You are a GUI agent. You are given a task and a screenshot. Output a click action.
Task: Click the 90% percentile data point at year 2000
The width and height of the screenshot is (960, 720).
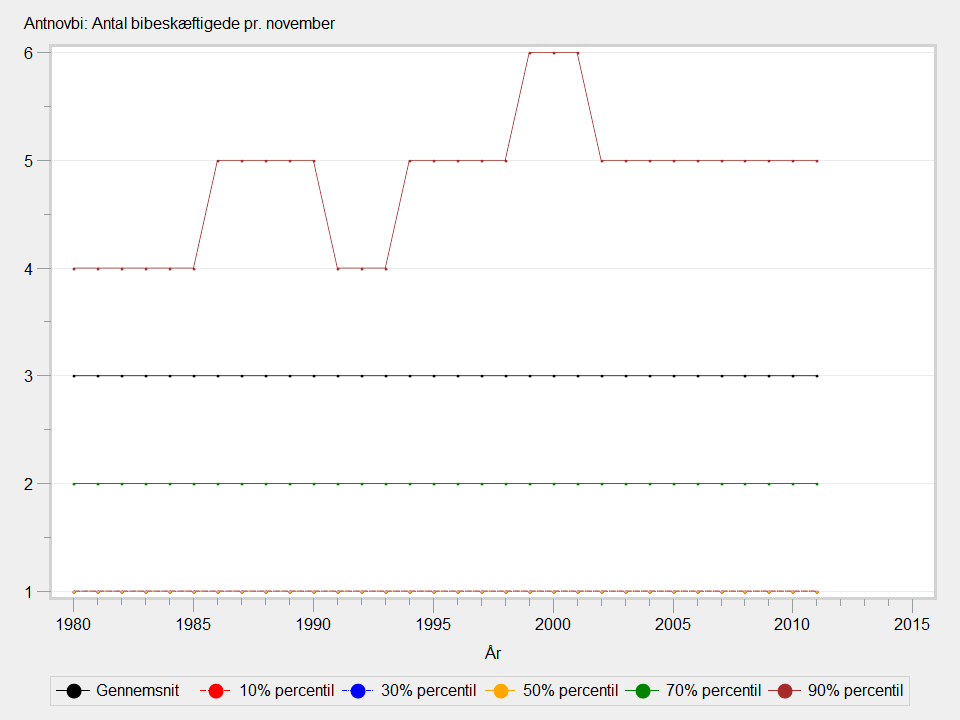click(x=553, y=53)
